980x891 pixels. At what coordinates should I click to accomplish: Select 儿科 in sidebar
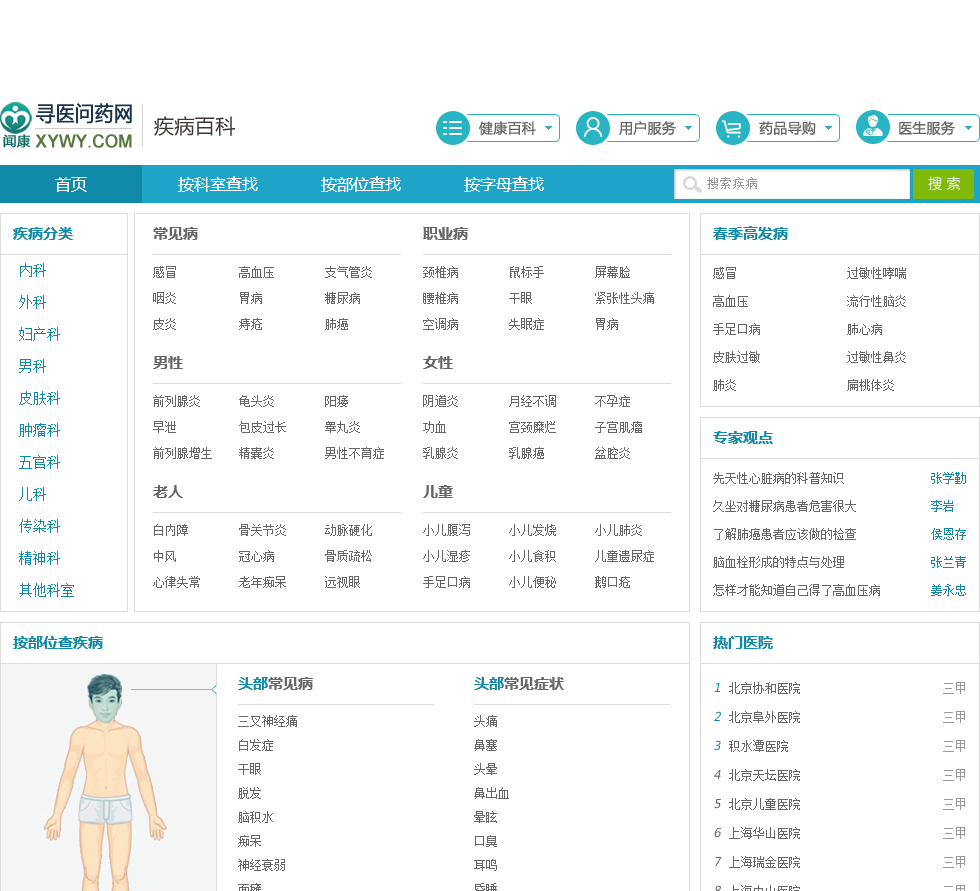click(x=32, y=494)
